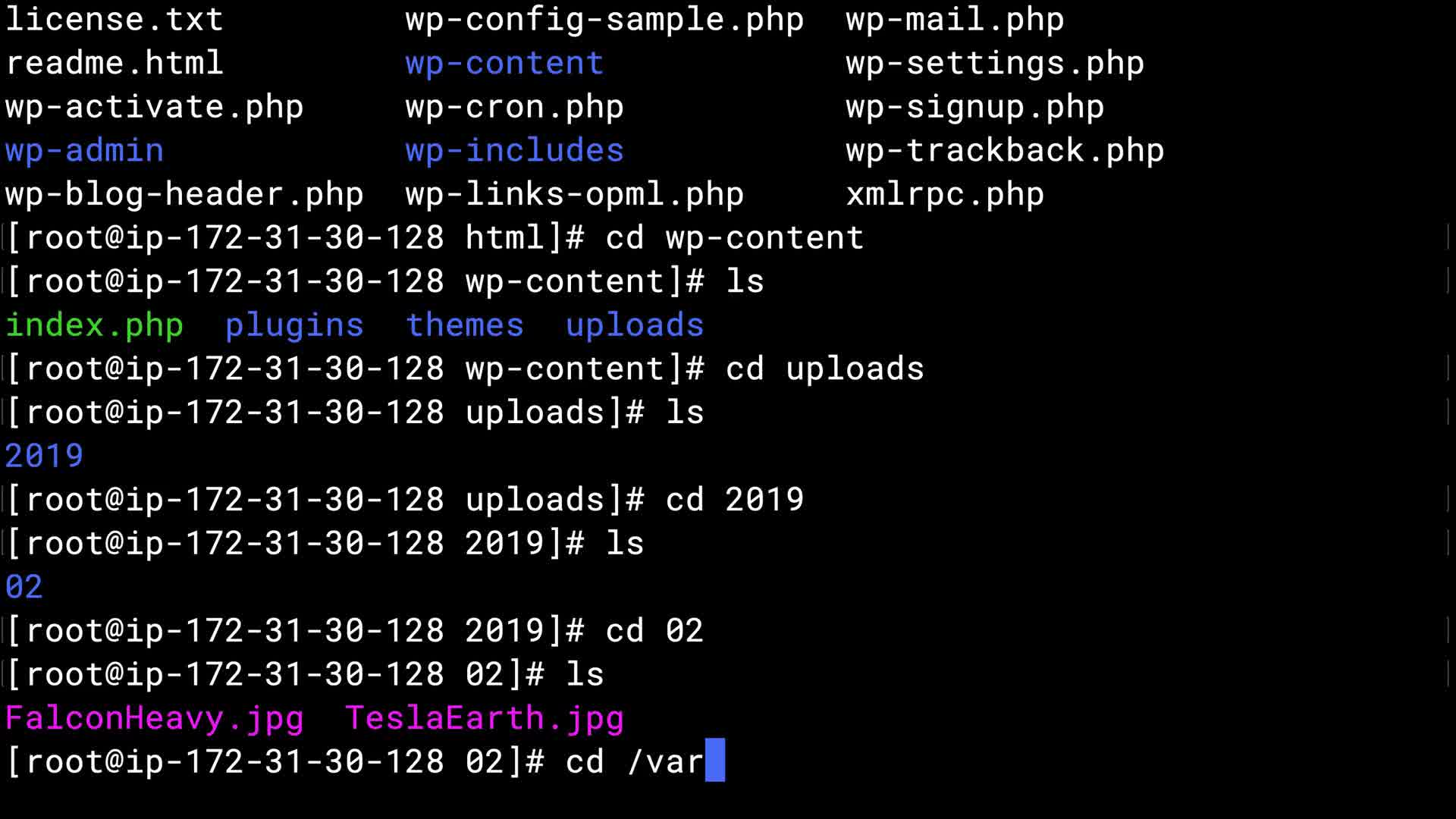1456x819 pixels.
Task: Click the terminal cursor after /var
Action: [x=715, y=760]
